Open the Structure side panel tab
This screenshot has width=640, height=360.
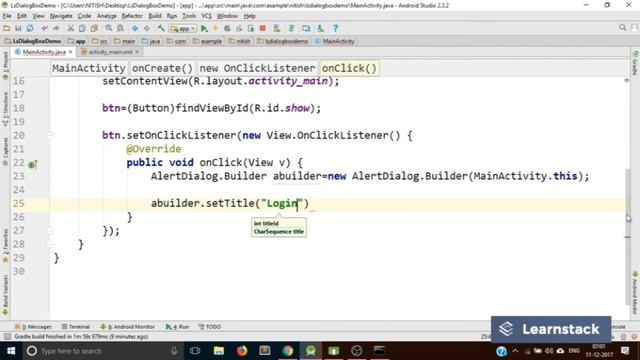click(x=5, y=109)
